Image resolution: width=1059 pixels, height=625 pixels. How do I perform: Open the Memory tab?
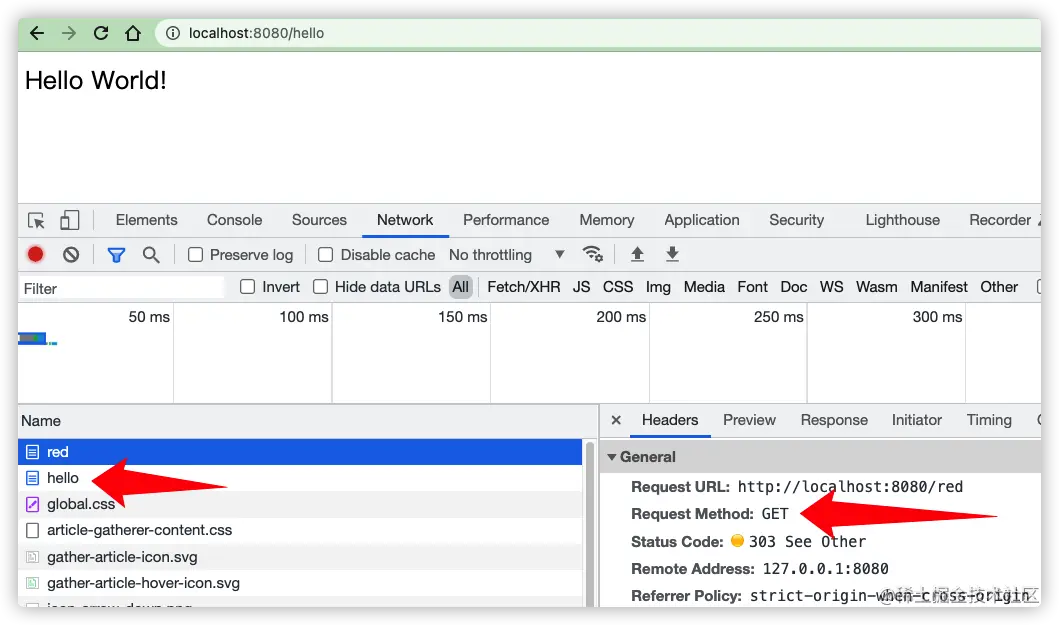606,220
